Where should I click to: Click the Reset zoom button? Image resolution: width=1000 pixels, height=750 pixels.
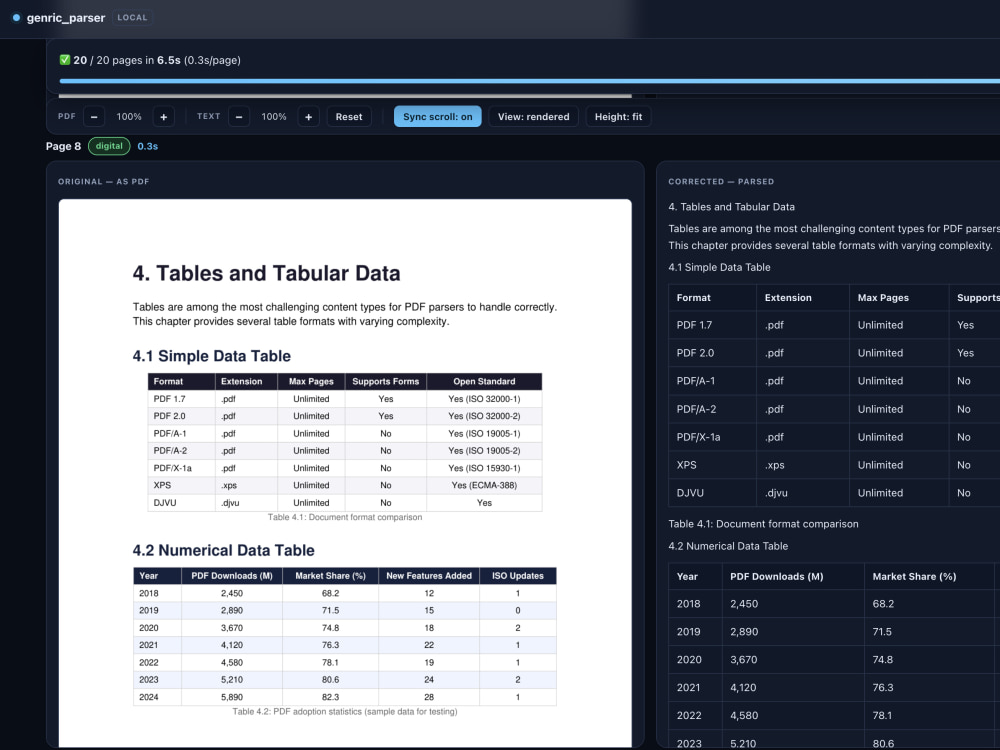pos(349,117)
